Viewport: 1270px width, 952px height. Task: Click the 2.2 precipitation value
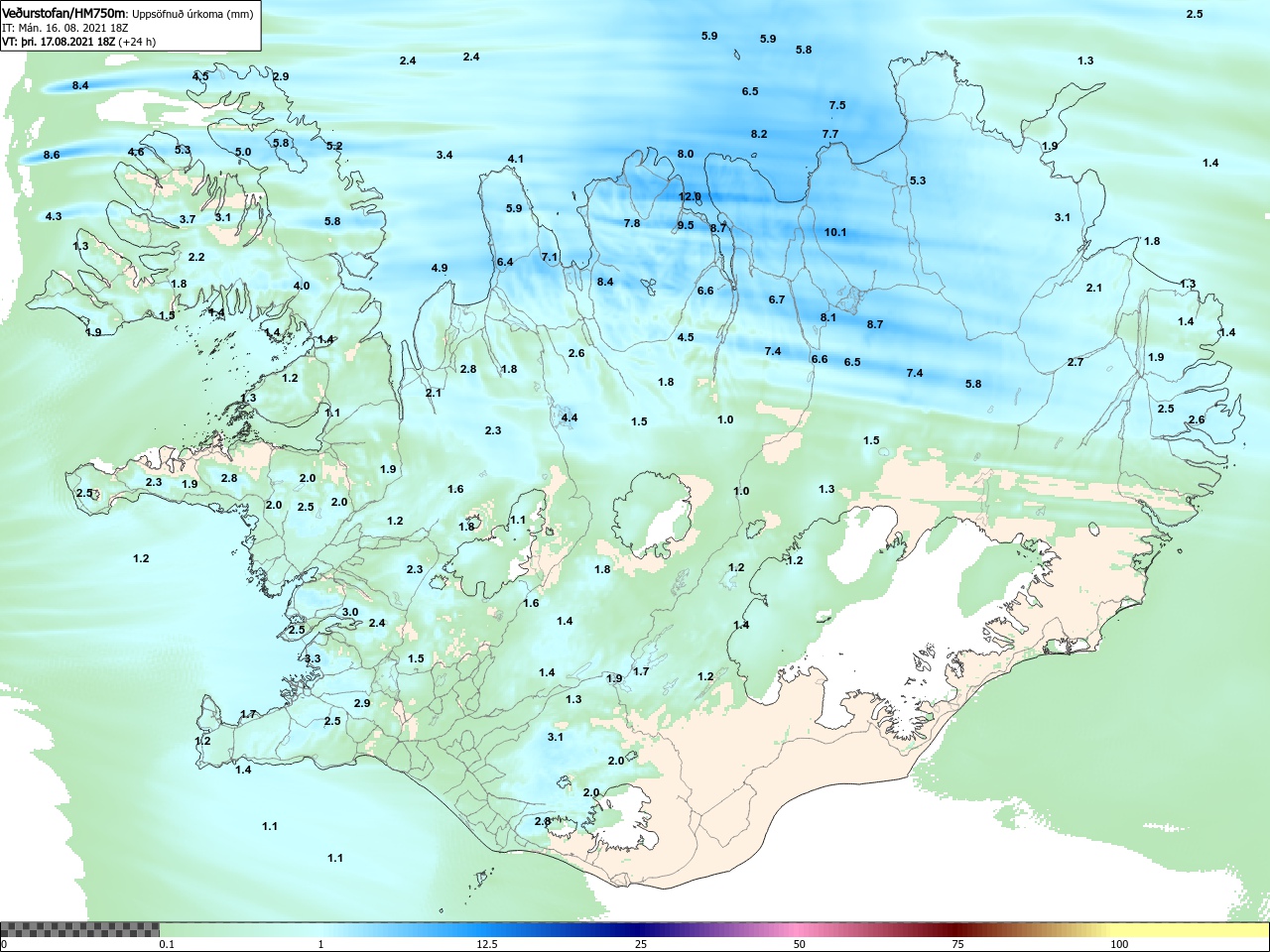(196, 257)
